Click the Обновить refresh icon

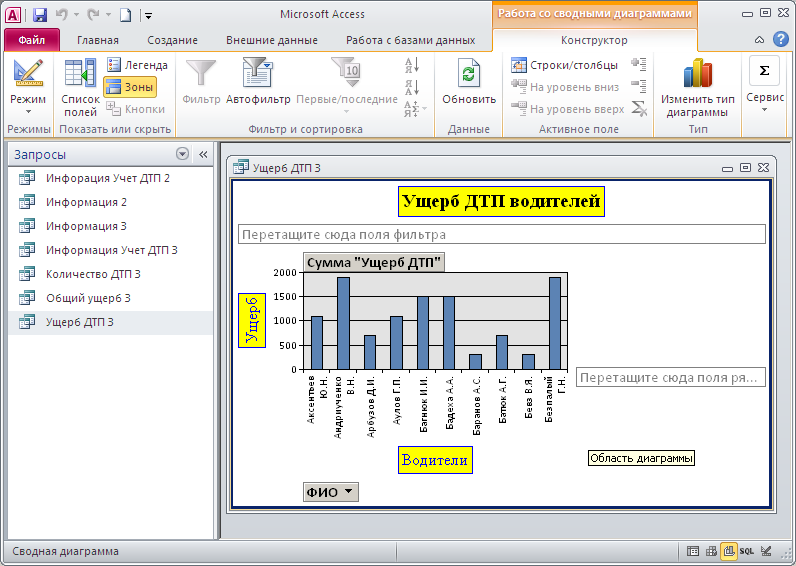[x=469, y=75]
